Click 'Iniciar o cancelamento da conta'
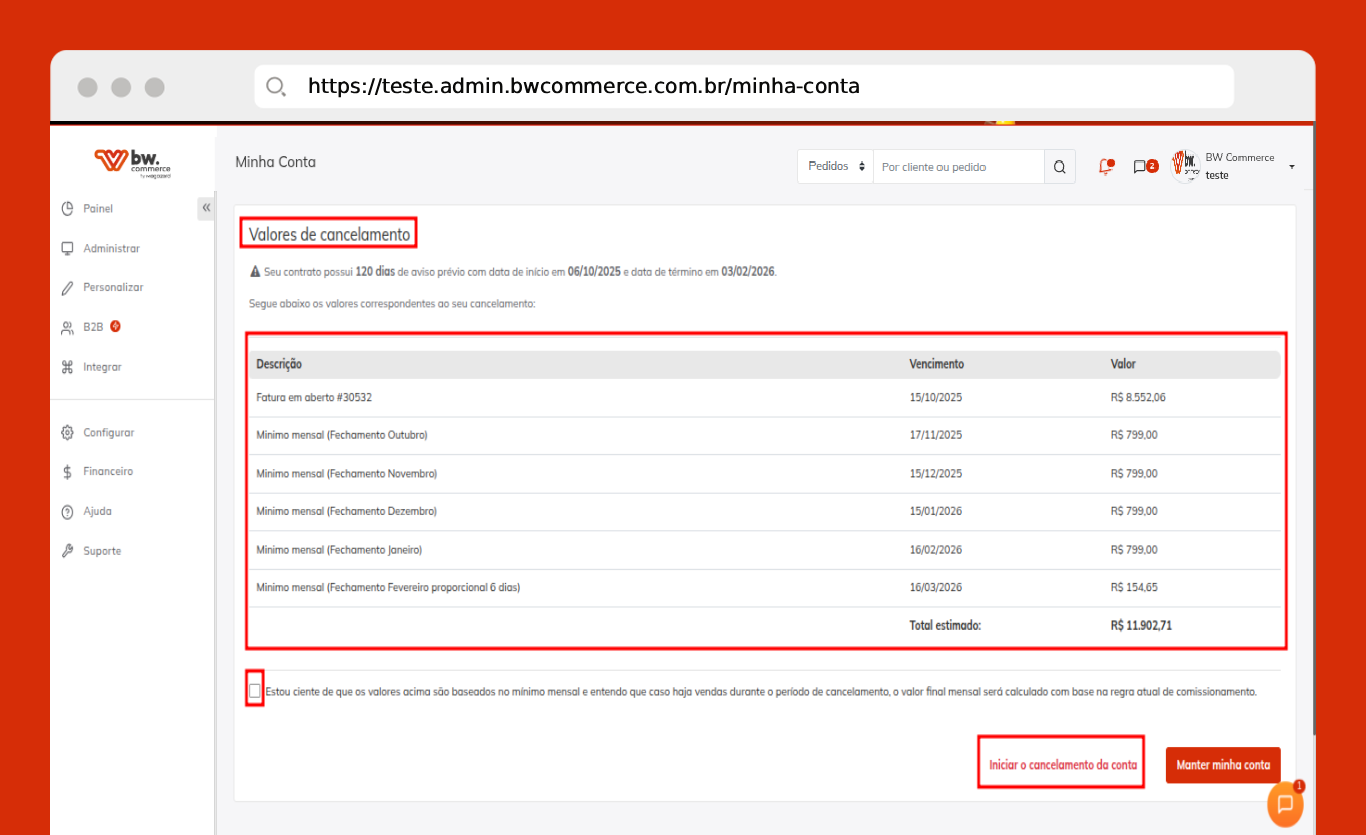1366x835 pixels. (1062, 765)
